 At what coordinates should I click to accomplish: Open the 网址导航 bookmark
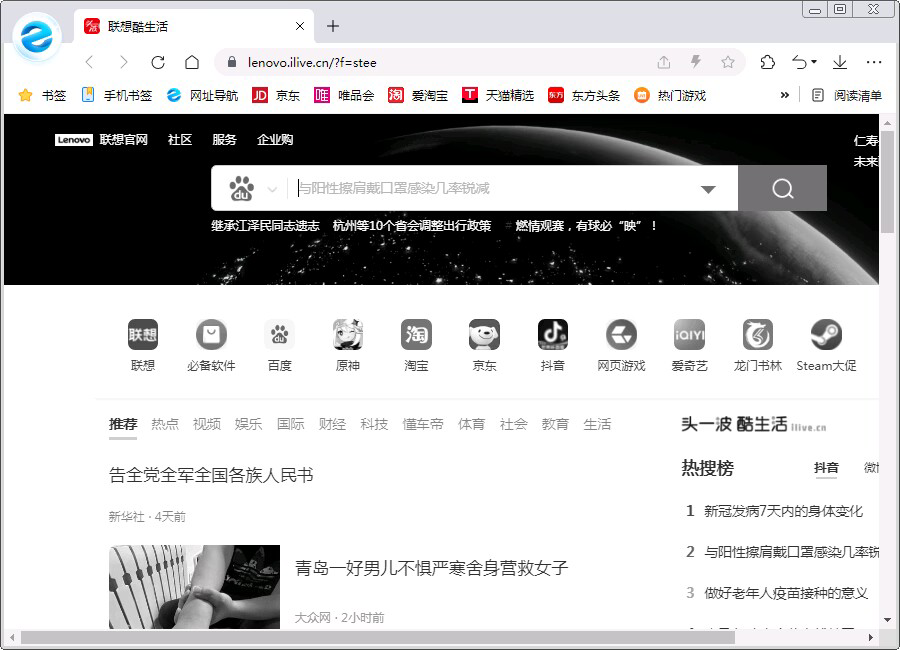tap(203, 95)
